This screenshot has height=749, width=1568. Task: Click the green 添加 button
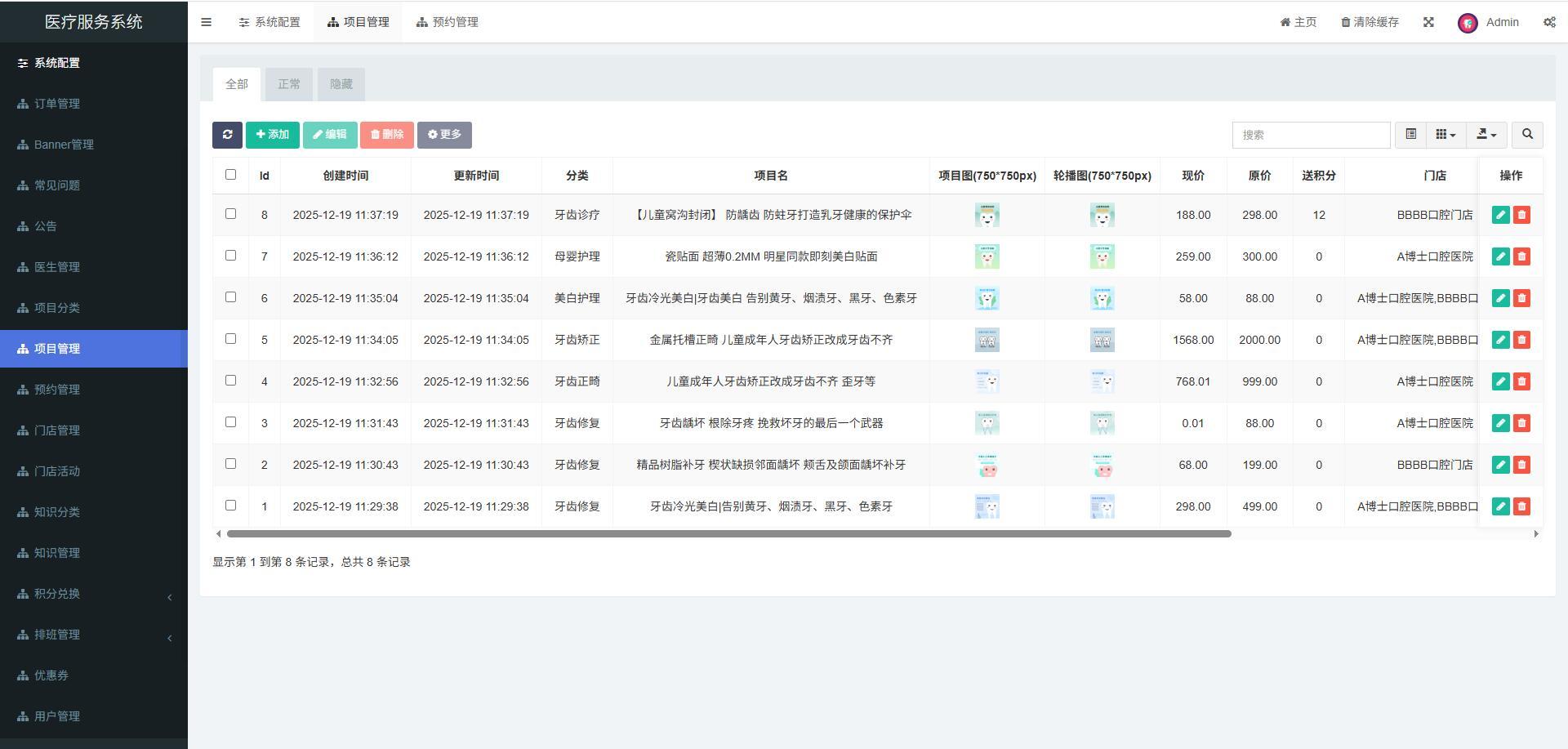point(273,135)
